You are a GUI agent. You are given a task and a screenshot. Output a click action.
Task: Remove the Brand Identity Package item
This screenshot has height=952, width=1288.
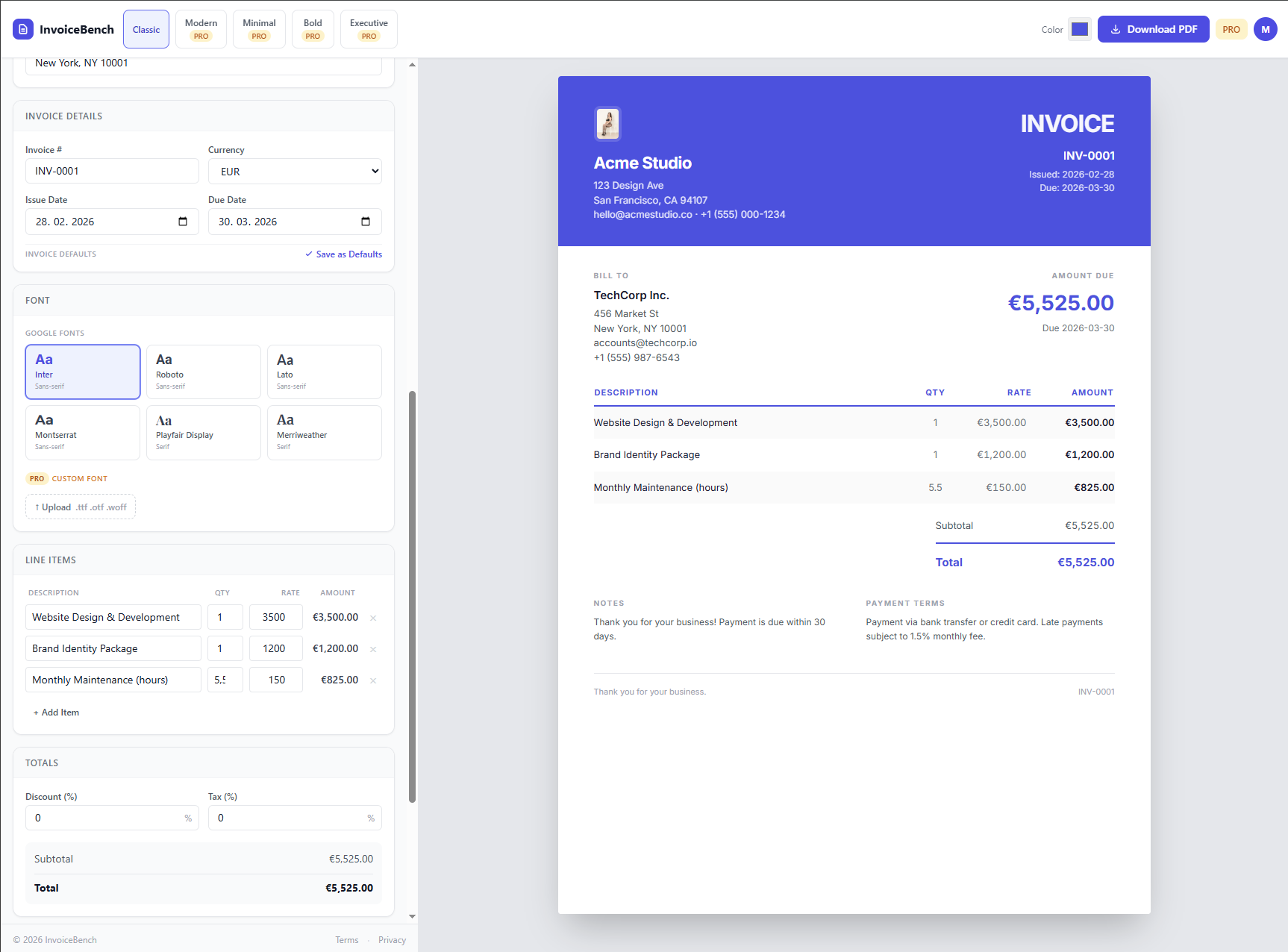(x=372, y=648)
